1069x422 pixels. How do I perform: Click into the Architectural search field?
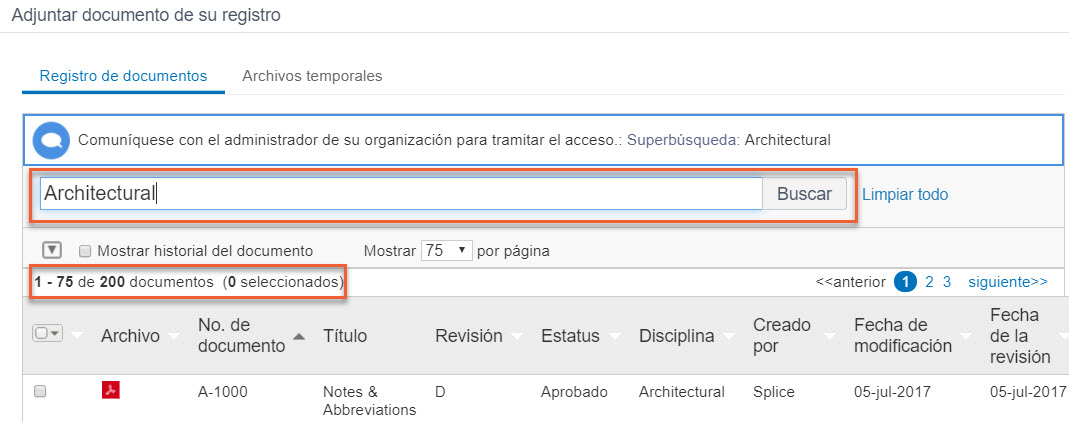(400, 194)
